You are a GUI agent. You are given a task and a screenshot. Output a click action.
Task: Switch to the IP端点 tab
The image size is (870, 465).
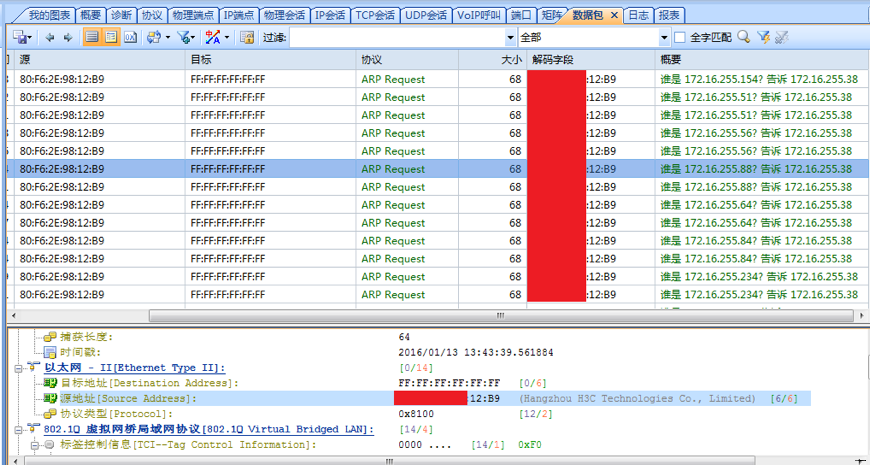point(239,15)
